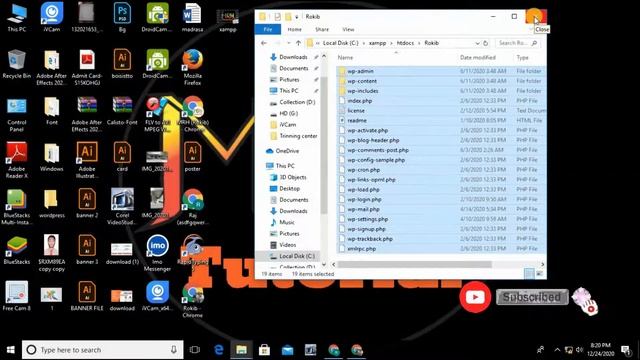Screen dimensions: 640x360
Task: Open the Home ribbon tab
Action: [x=294, y=29]
